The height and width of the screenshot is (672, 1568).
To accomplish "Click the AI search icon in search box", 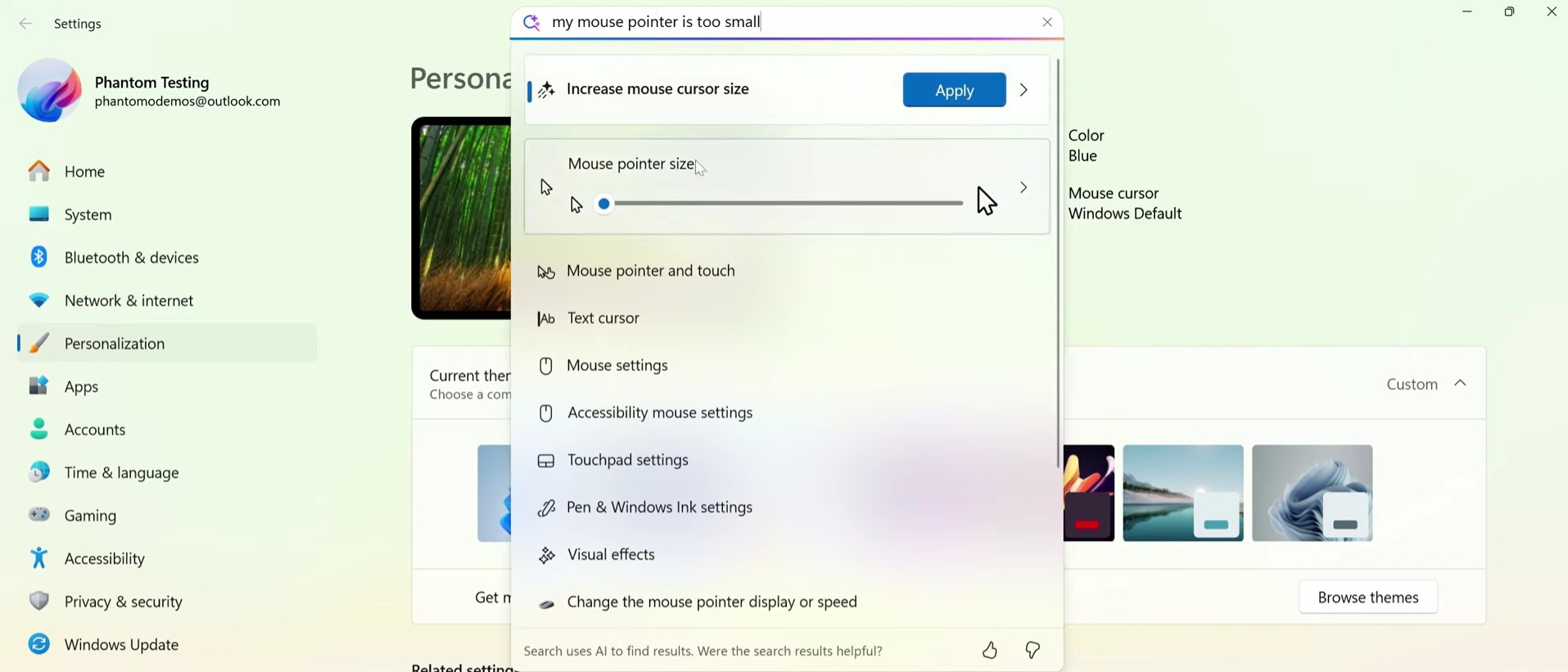I will (531, 22).
